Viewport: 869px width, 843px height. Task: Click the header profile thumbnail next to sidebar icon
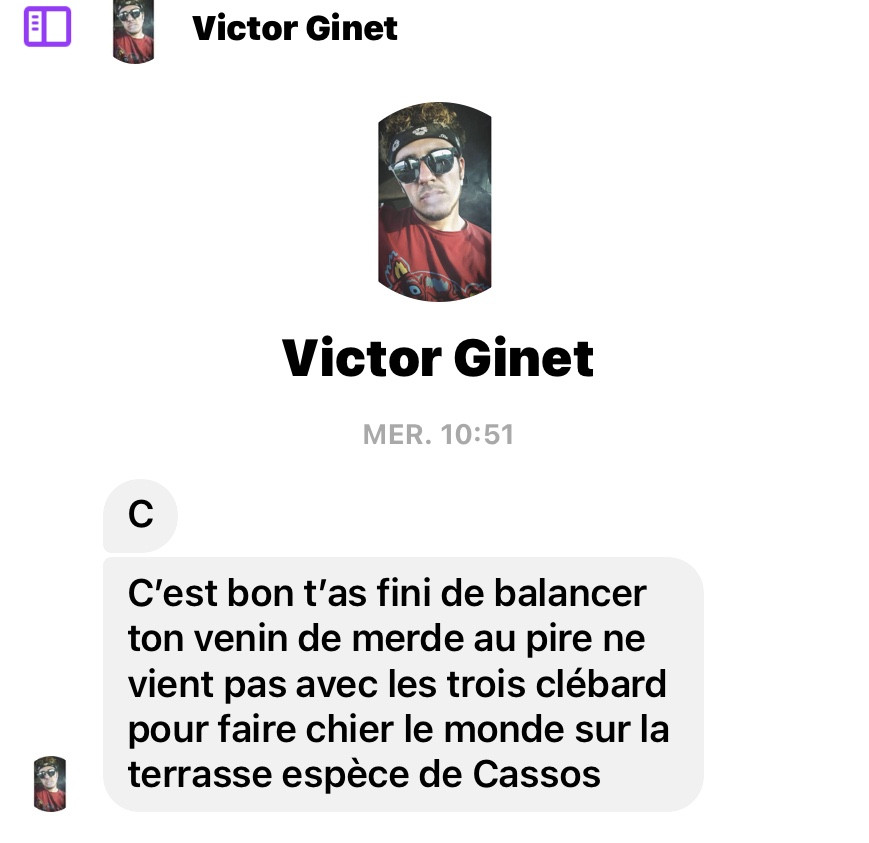click(x=133, y=32)
